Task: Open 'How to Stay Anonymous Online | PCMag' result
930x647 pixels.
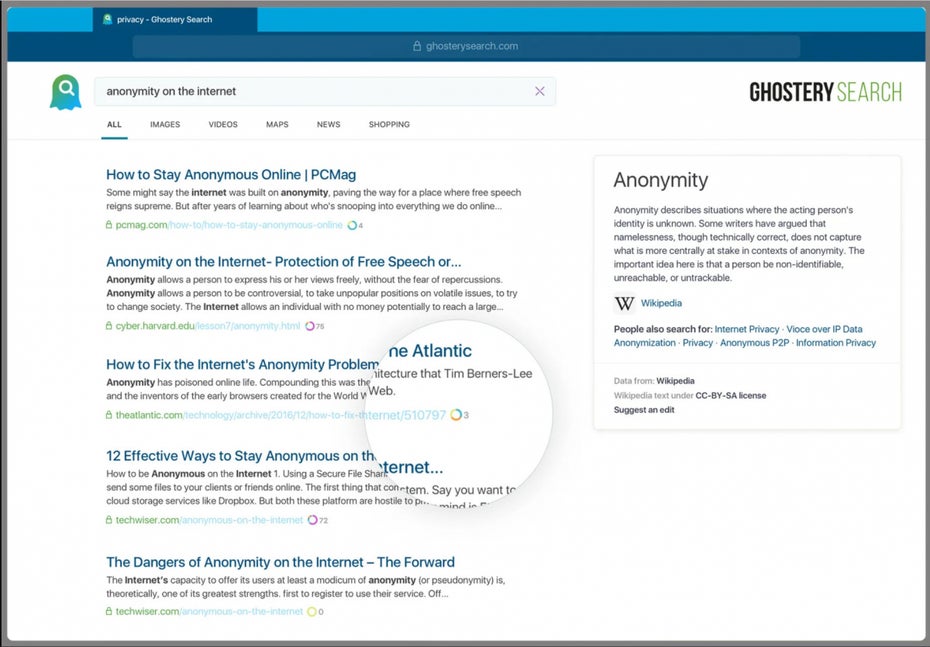Action: tap(231, 175)
